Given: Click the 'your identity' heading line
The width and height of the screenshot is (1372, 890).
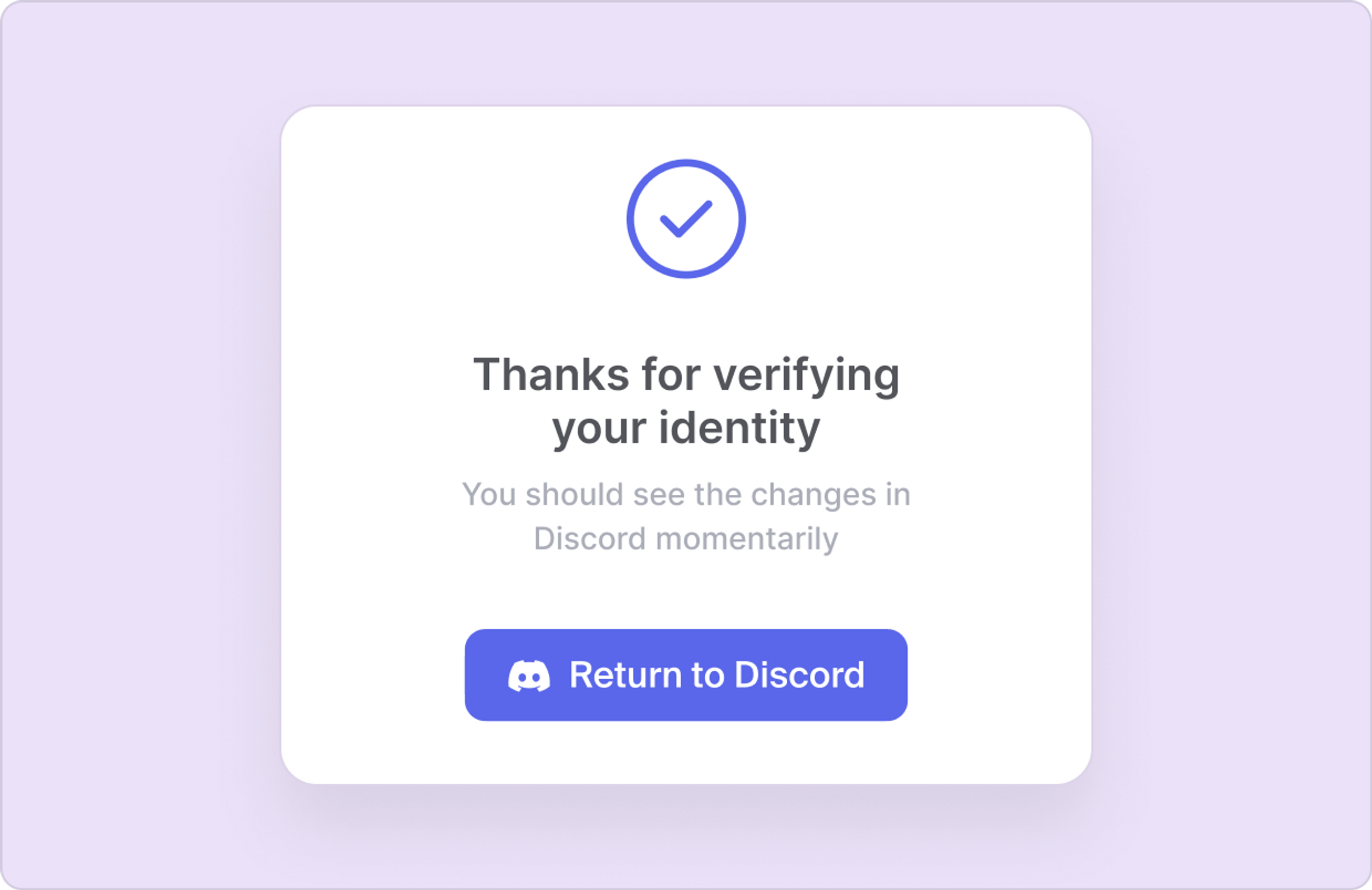Looking at the screenshot, I should click(x=686, y=428).
